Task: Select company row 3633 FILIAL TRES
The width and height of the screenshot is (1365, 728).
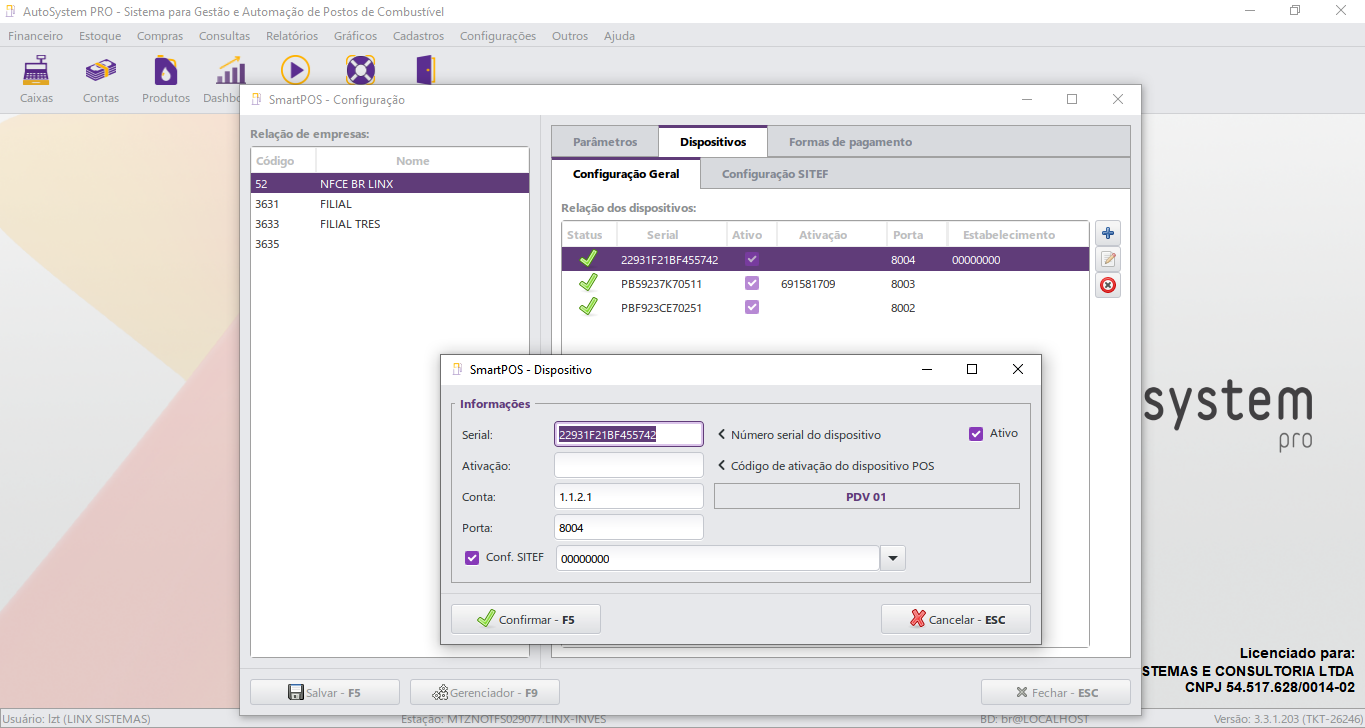Action: pos(389,224)
